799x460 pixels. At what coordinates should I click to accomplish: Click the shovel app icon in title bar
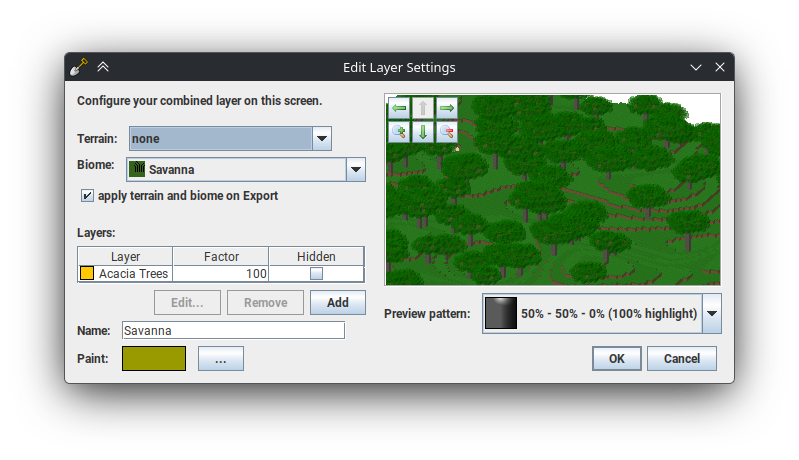[80, 67]
